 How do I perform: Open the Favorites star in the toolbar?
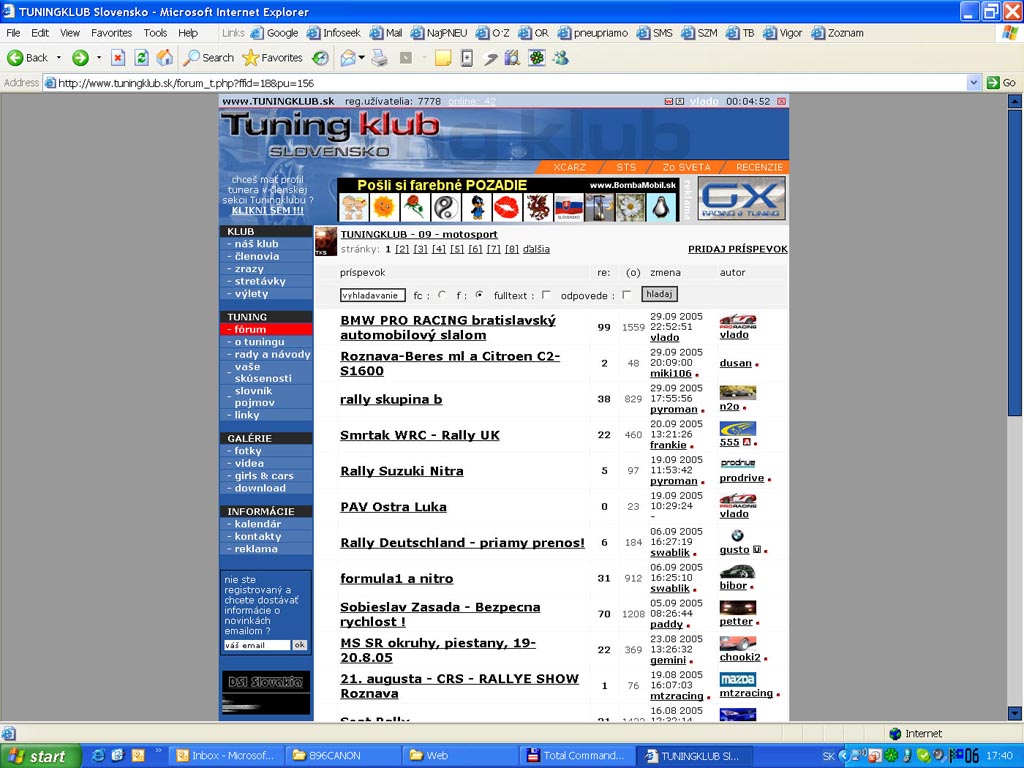point(272,58)
